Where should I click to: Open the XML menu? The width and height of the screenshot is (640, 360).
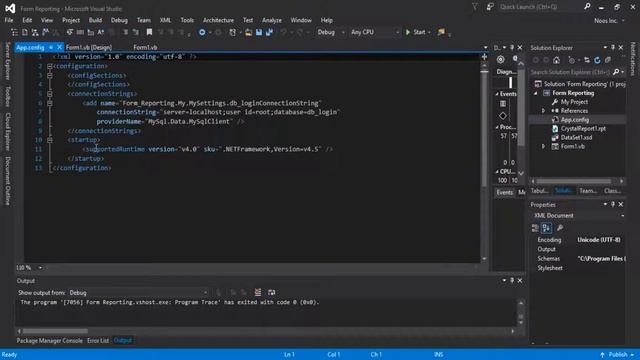pyautogui.click(x=165, y=20)
